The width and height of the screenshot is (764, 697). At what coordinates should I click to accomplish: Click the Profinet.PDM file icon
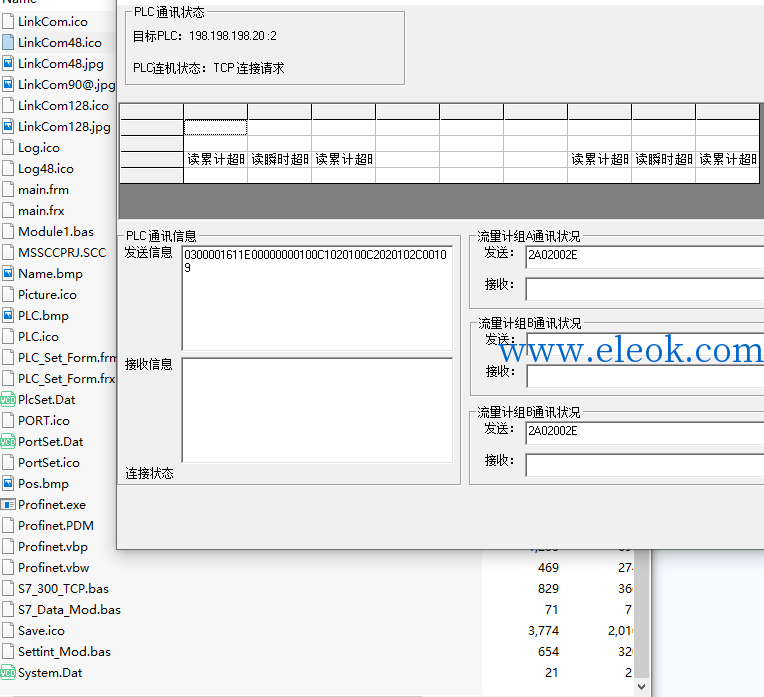coord(8,525)
